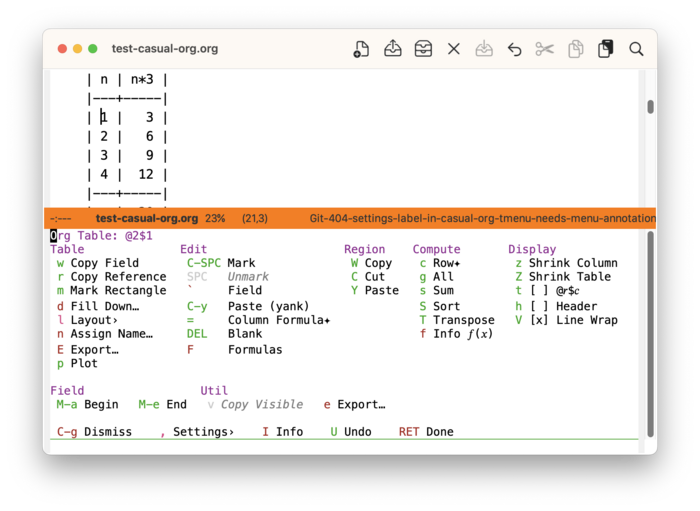700x511 pixels.
Task: Choose Region Copy entry
Action: 371,263
